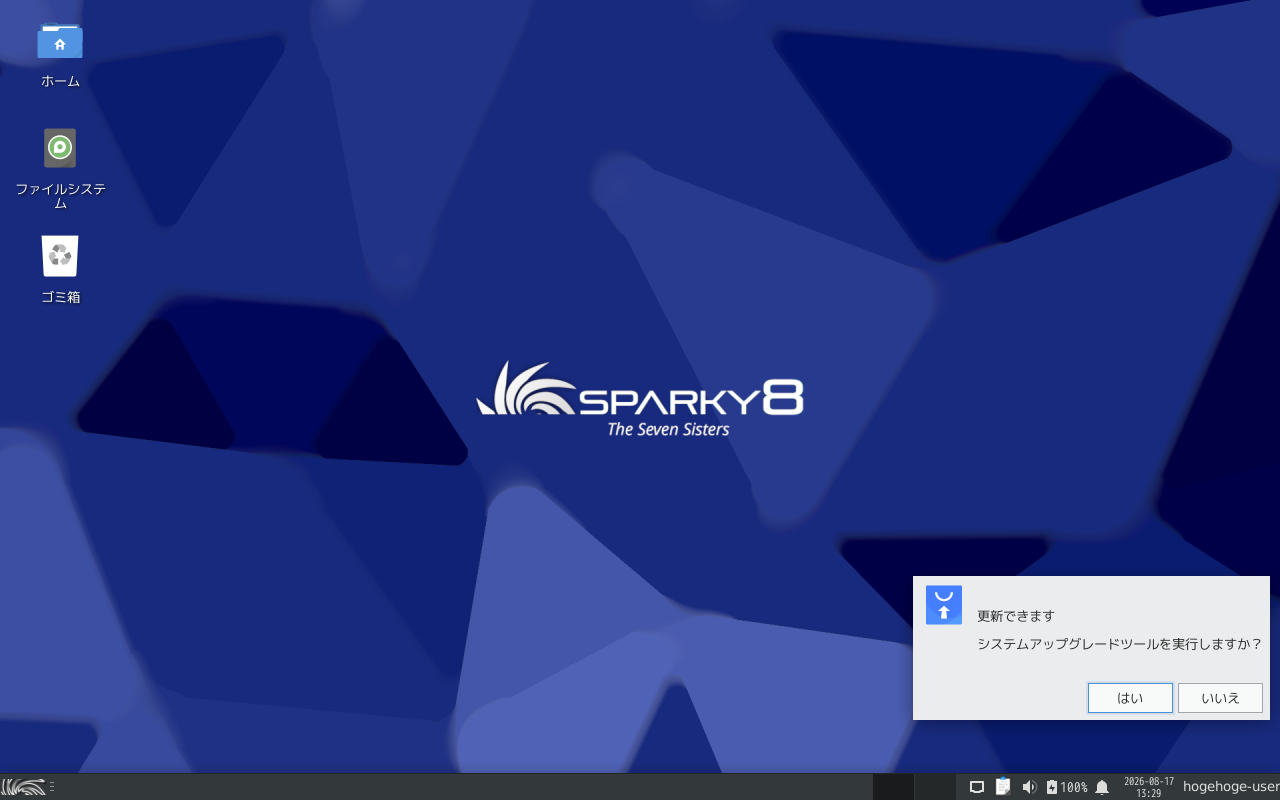Click the volume speaker icon
1280x800 pixels.
[1029, 787]
